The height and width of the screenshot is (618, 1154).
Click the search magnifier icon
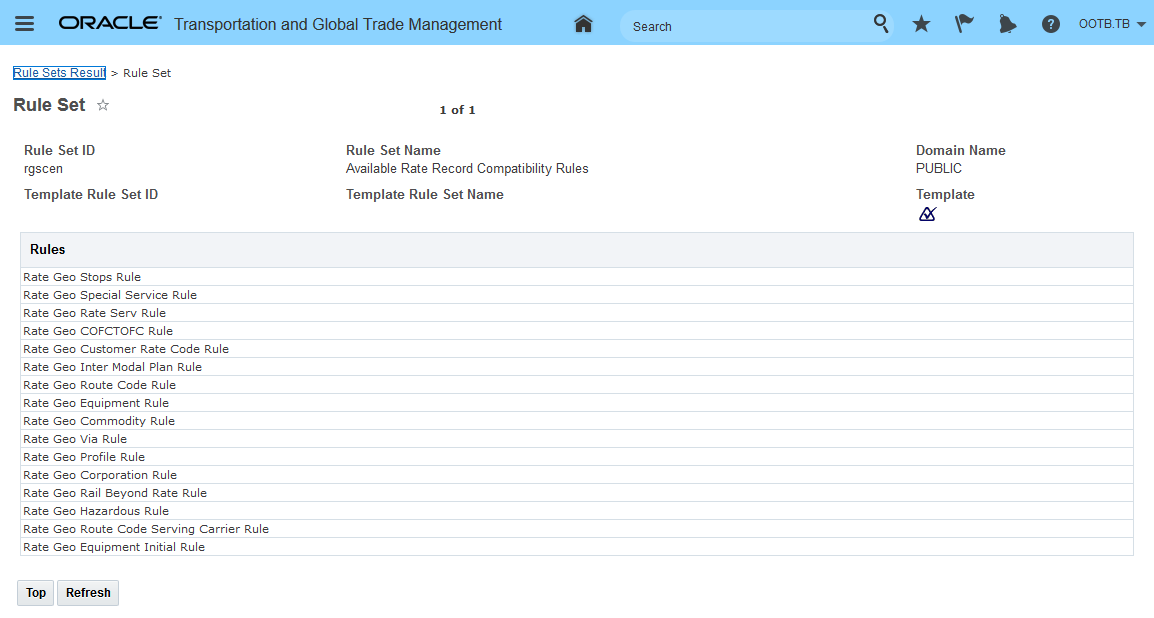tap(880, 24)
